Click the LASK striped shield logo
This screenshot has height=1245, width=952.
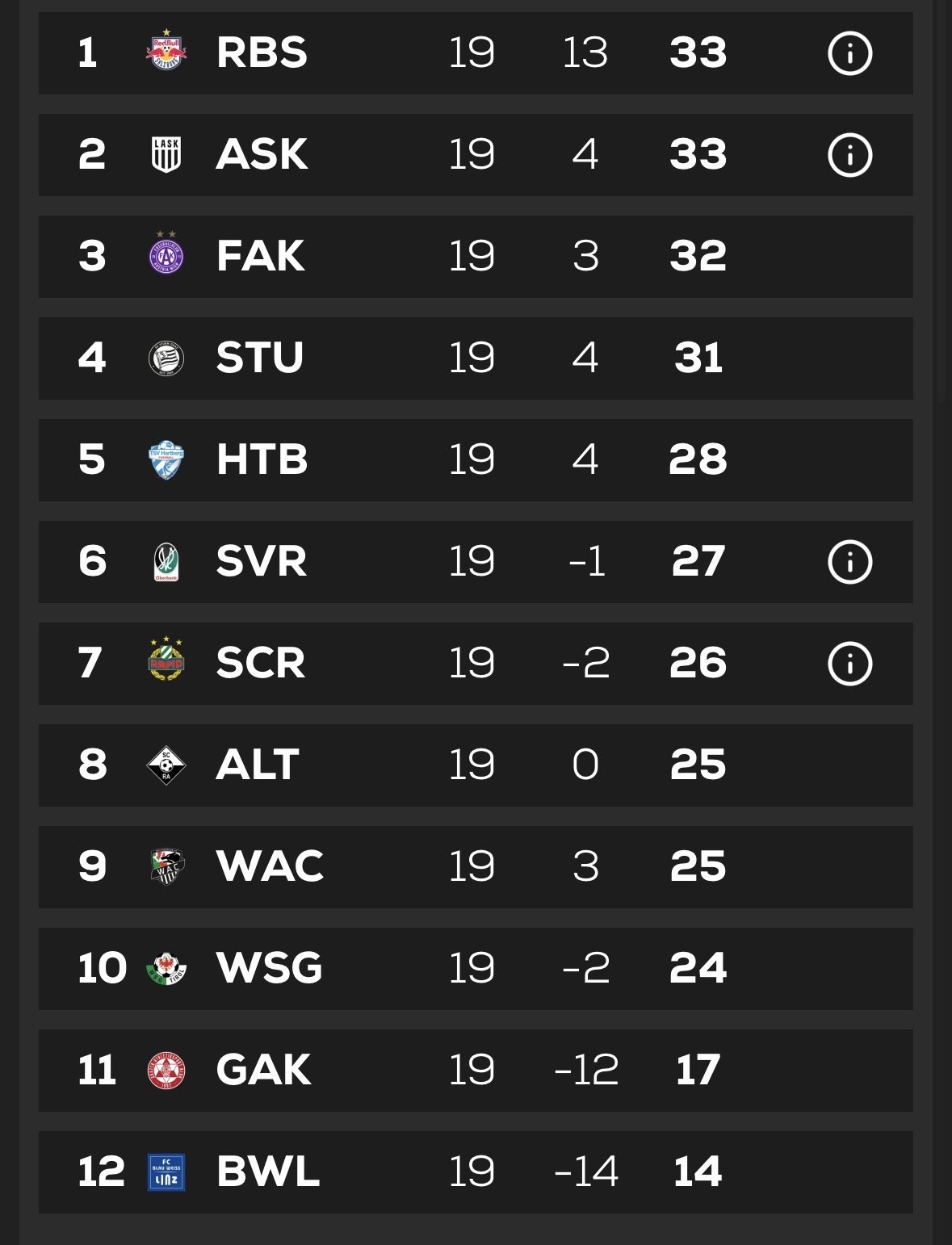click(x=166, y=154)
